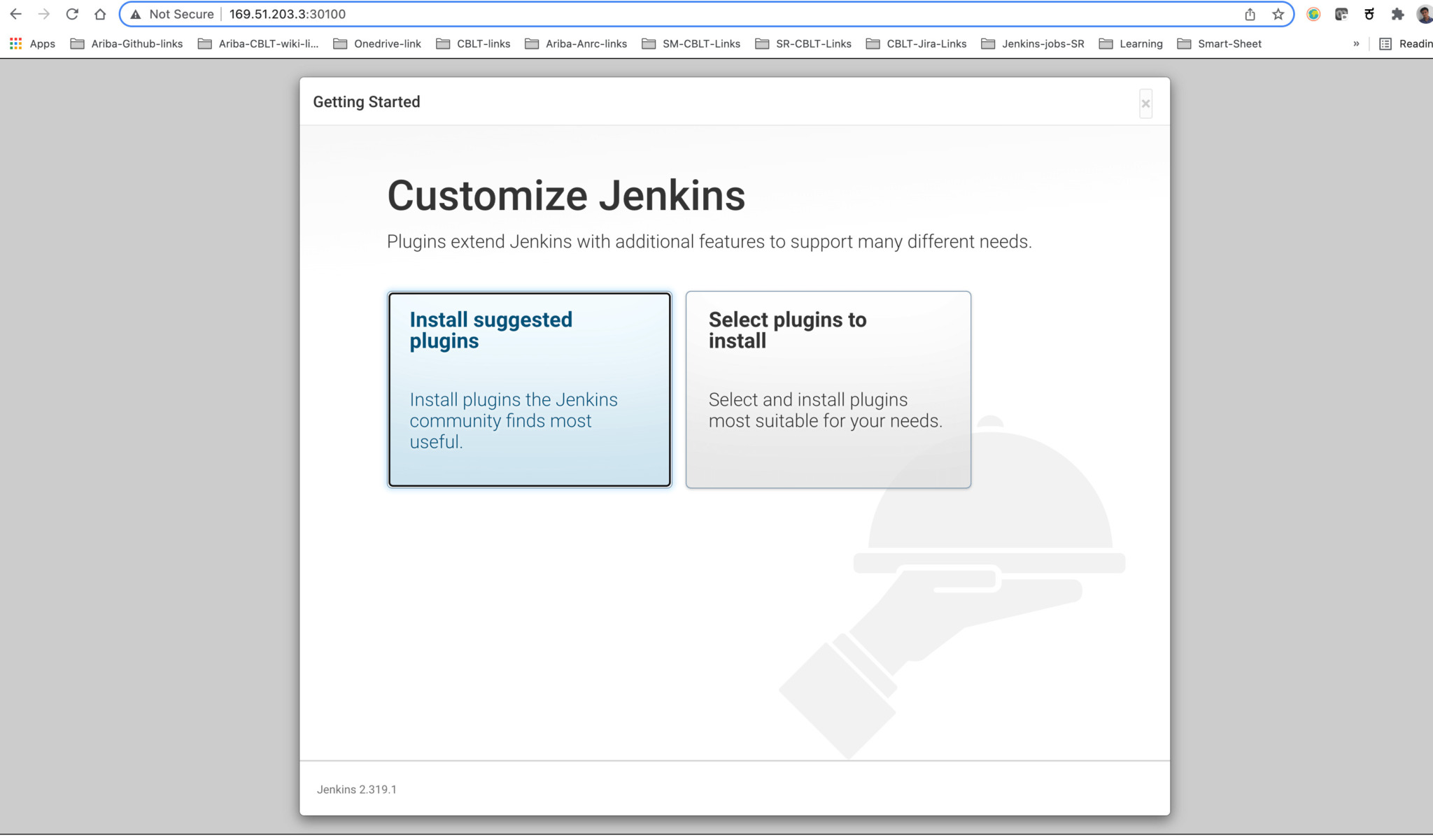Click the Chrome profile avatar

pos(1421,13)
